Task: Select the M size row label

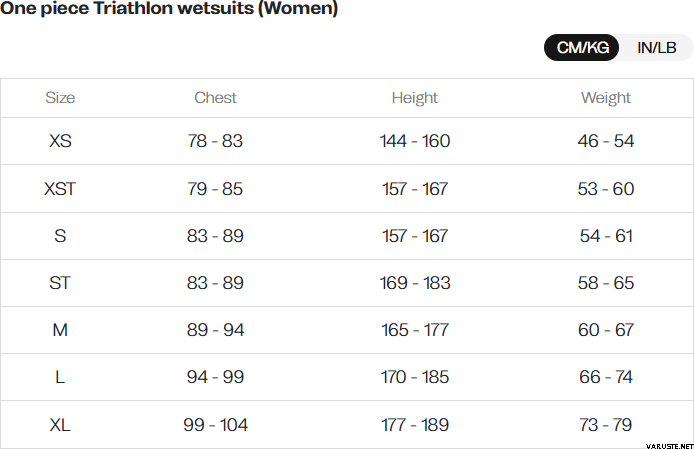Action: [60, 329]
